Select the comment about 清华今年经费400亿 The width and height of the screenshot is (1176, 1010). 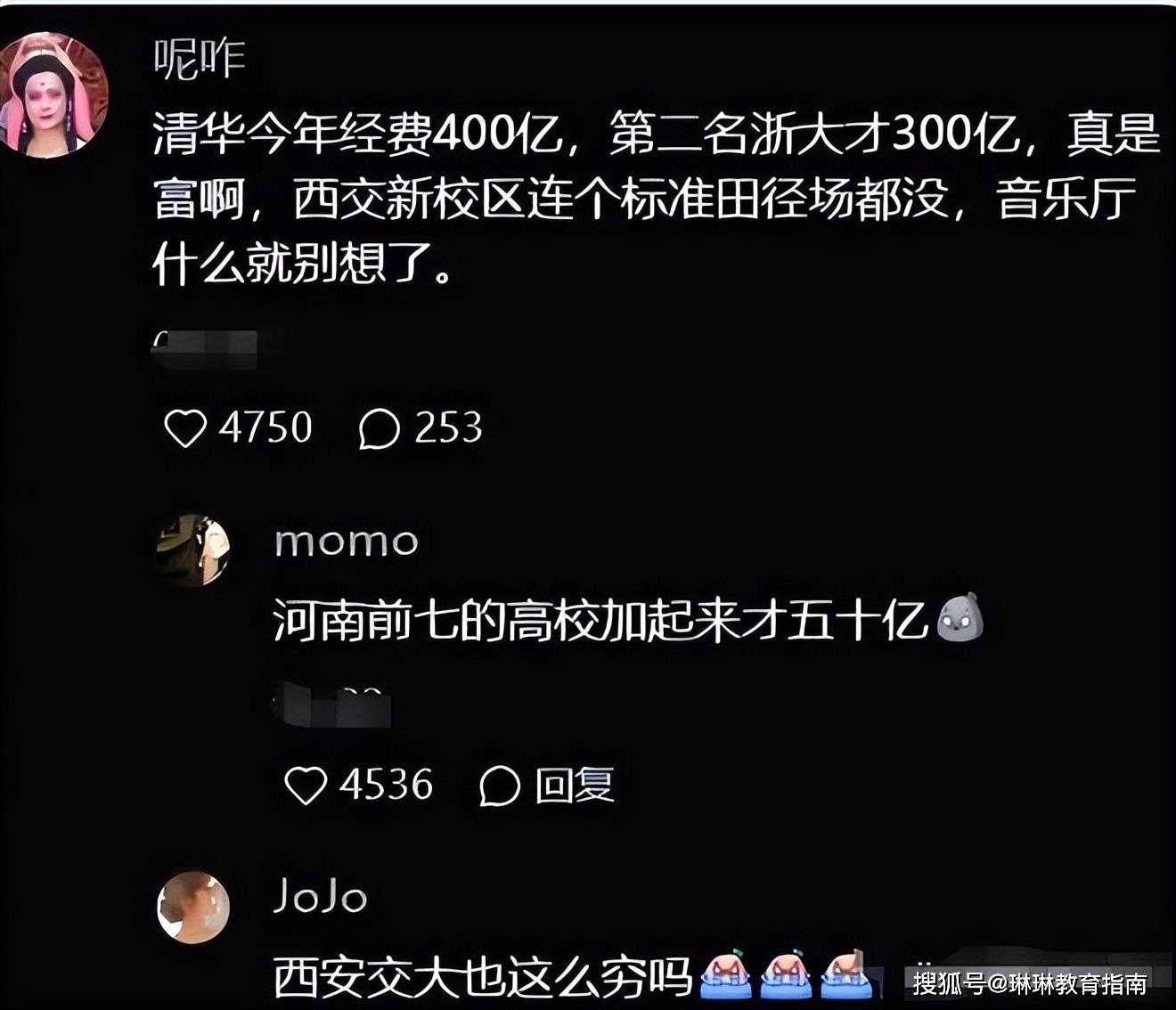[656, 198]
